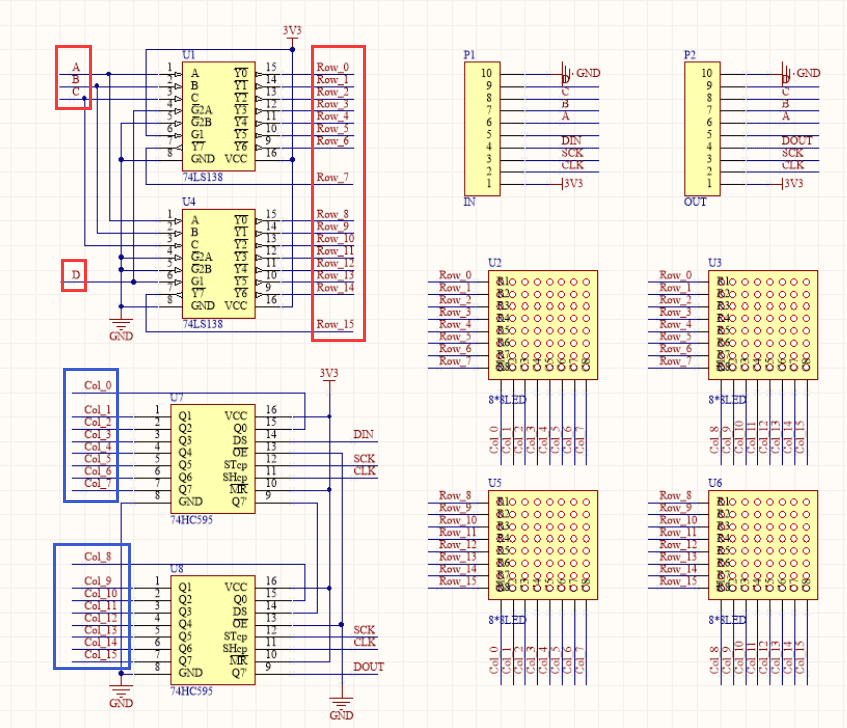This screenshot has width=847, height=728.
Task: Select the U5 8*8 LED matrix
Action: pyautogui.click(x=543, y=544)
